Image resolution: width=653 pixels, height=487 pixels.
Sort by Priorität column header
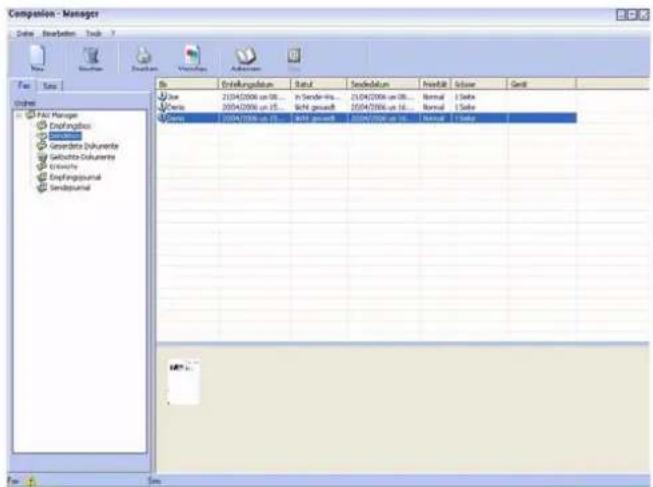pyautogui.click(x=435, y=84)
